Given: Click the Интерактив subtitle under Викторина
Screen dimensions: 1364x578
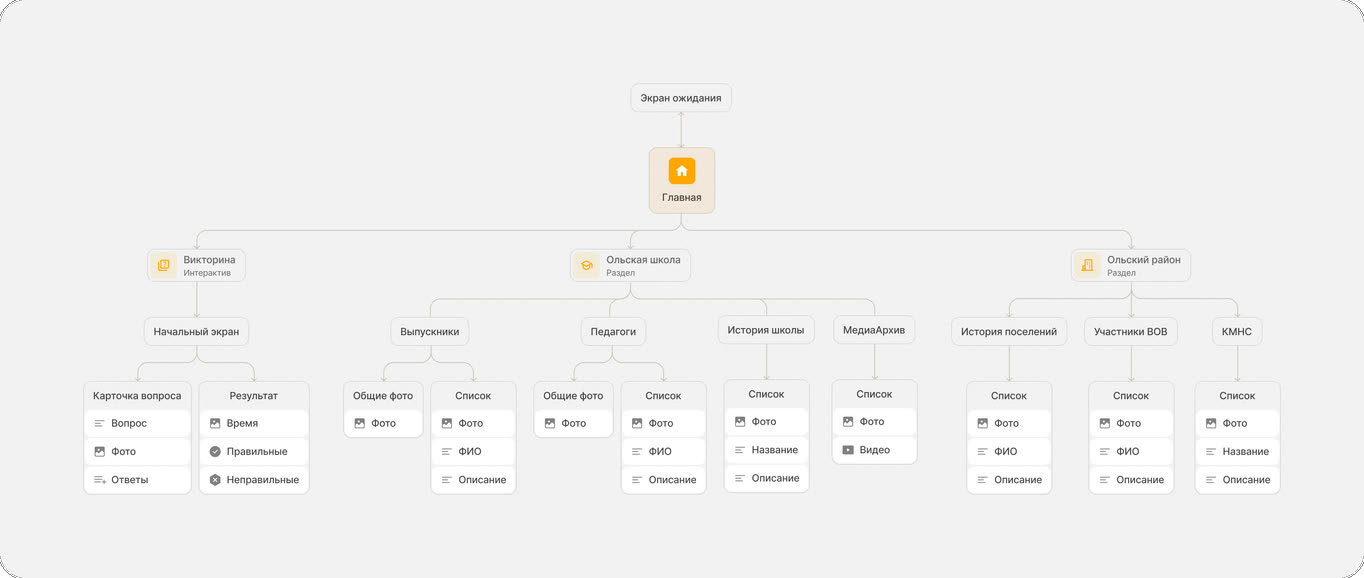Looking at the screenshot, I should click(207, 273).
